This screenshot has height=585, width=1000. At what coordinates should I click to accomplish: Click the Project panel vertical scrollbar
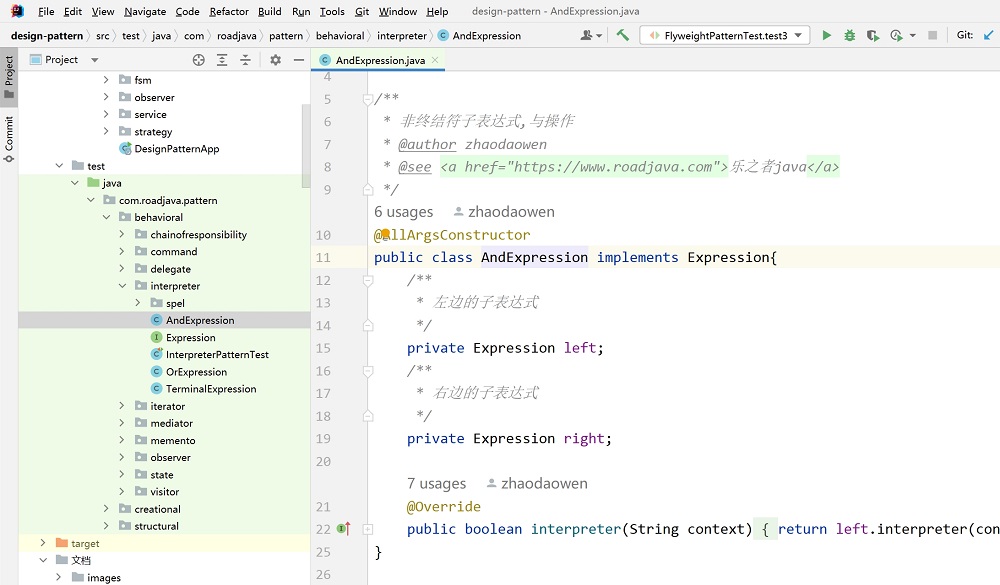coord(306,146)
